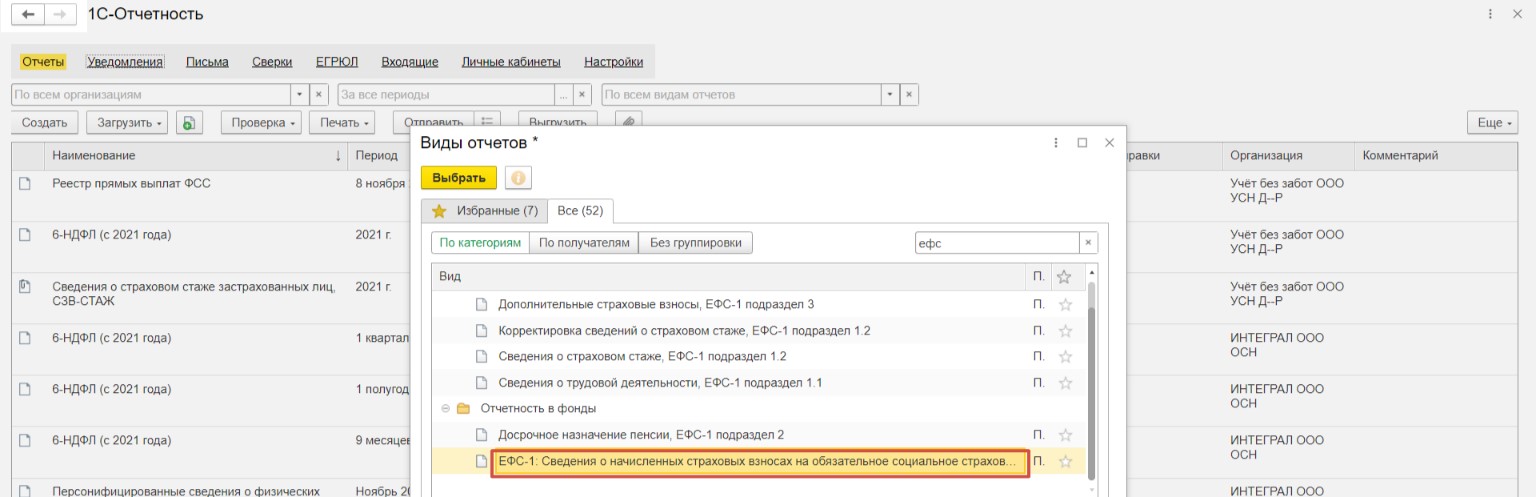Clear the 'ефс' search field

(x=1089, y=243)
